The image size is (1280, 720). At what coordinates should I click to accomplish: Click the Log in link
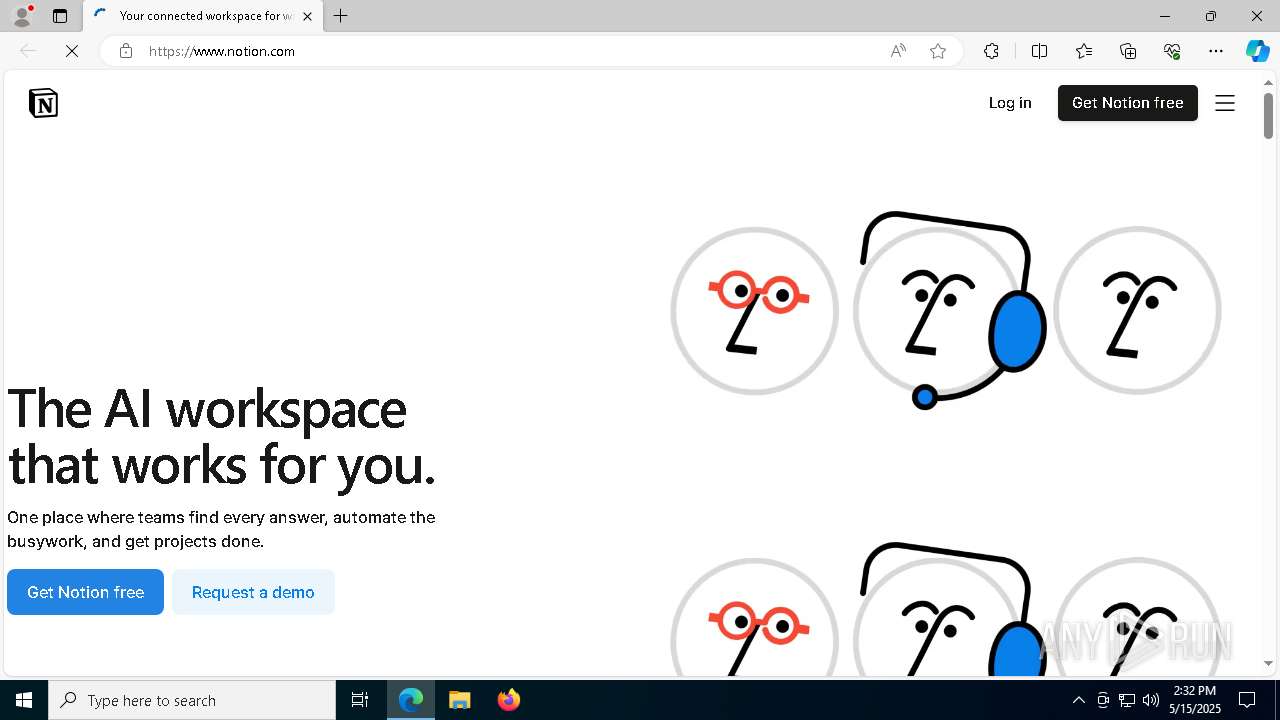pyautogui.click(x=1010, y=103)
